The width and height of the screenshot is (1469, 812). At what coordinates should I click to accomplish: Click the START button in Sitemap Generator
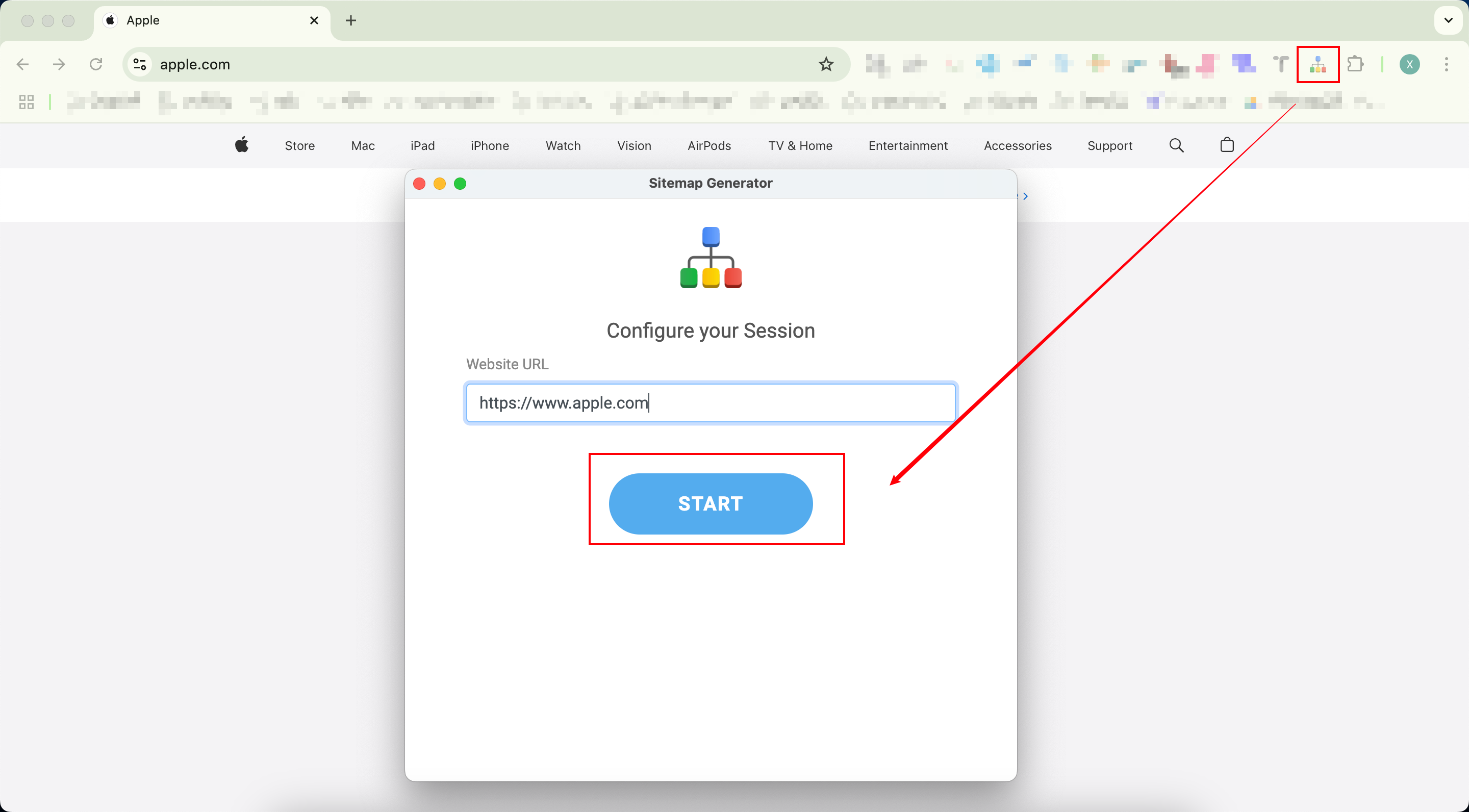coord(711,503)
